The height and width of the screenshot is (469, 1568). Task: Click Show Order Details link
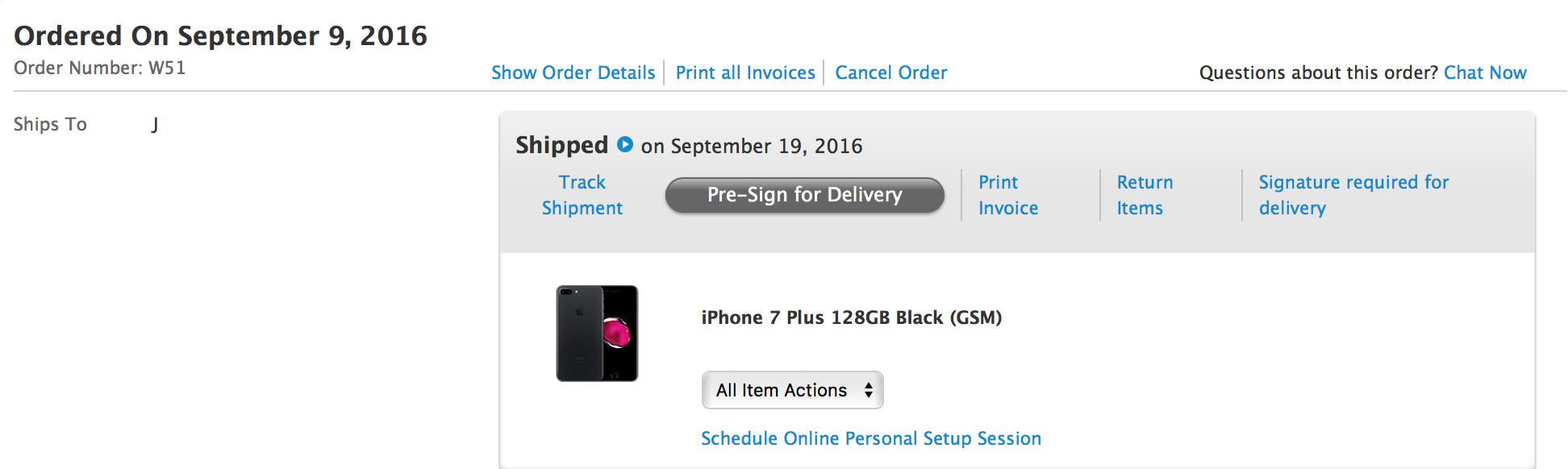[x=573, y=73]
